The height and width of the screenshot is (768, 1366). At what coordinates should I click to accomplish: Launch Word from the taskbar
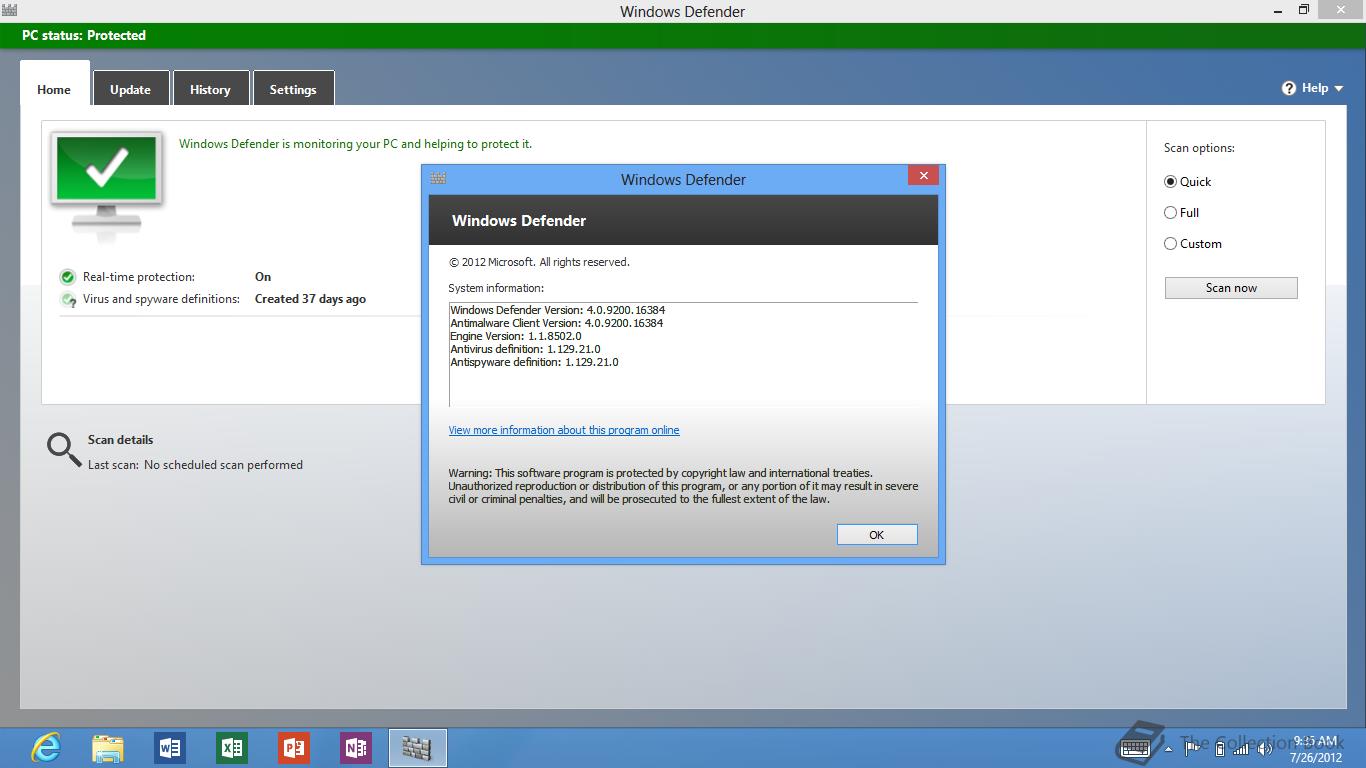coord(170,747)
